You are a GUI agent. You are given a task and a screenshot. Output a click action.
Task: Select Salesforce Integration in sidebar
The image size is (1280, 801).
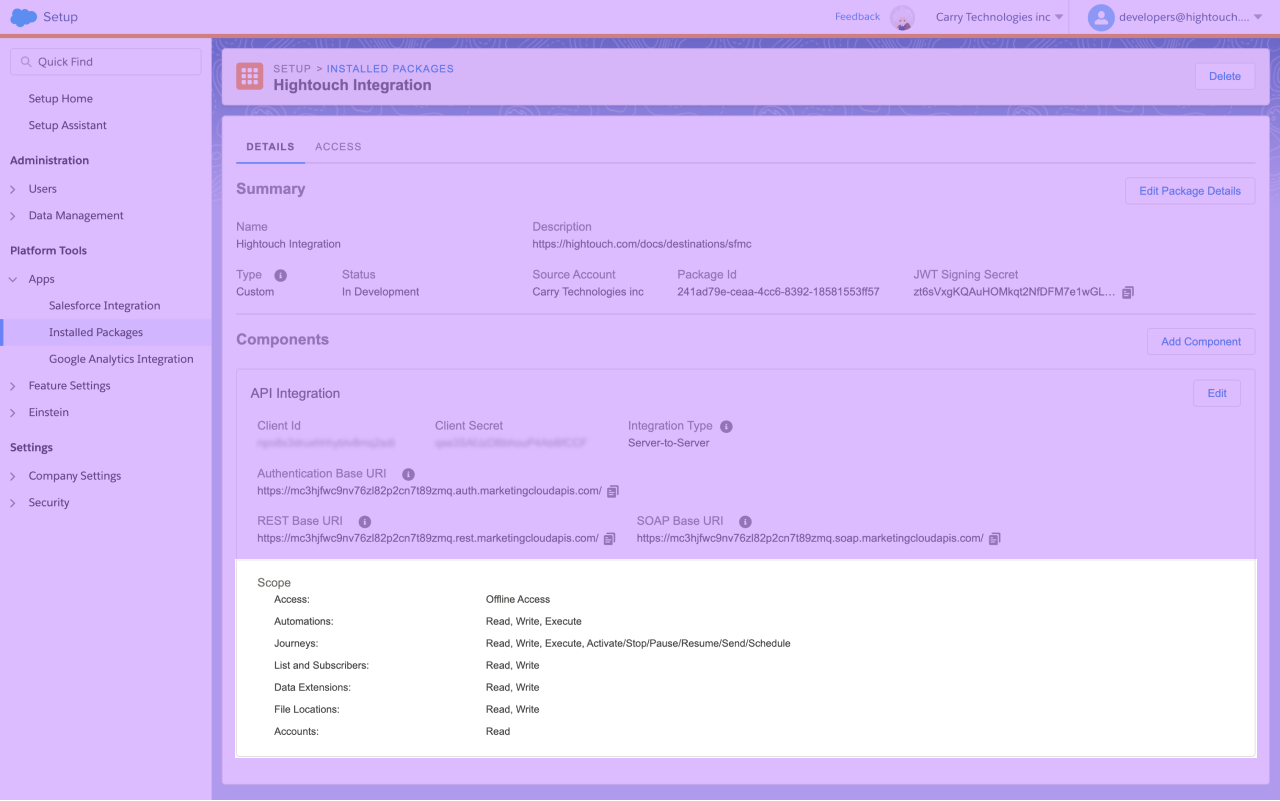pos(105,306)
